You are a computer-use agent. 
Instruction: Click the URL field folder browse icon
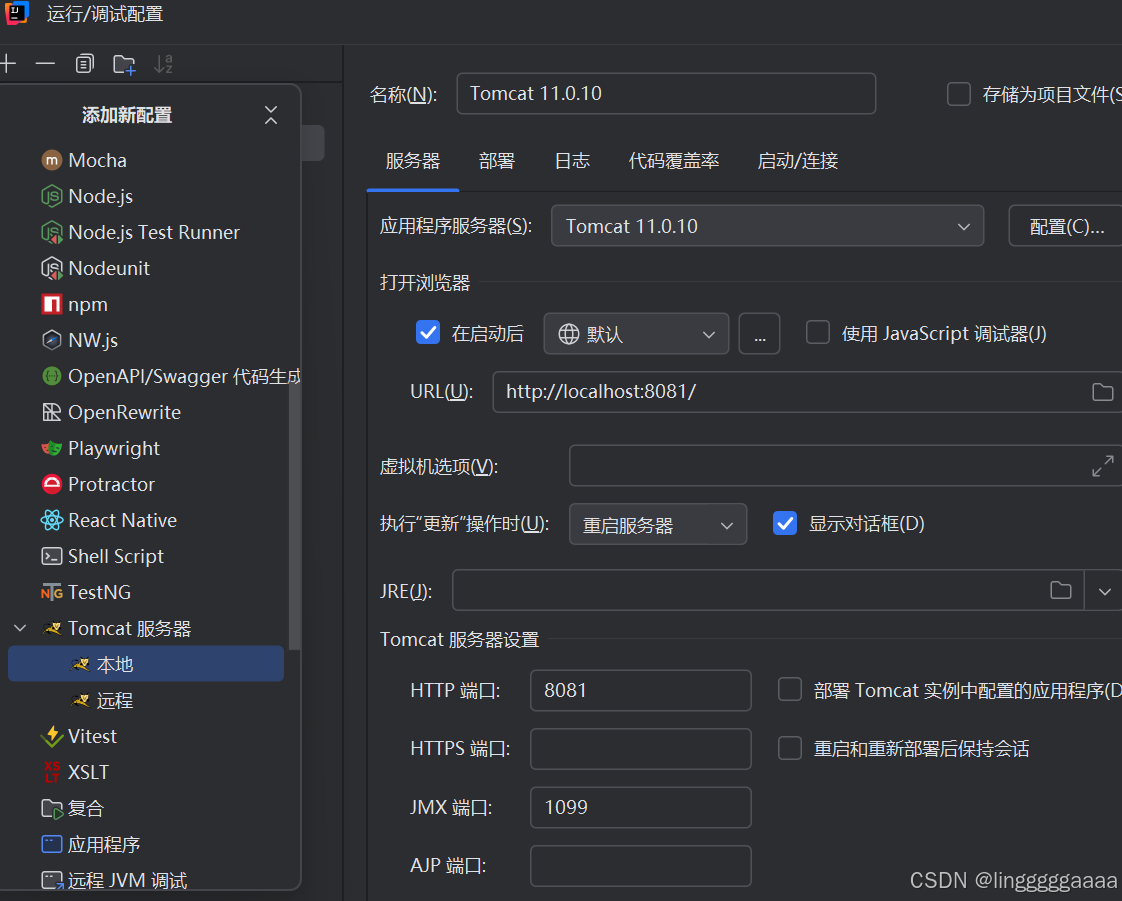point(1102,391)
